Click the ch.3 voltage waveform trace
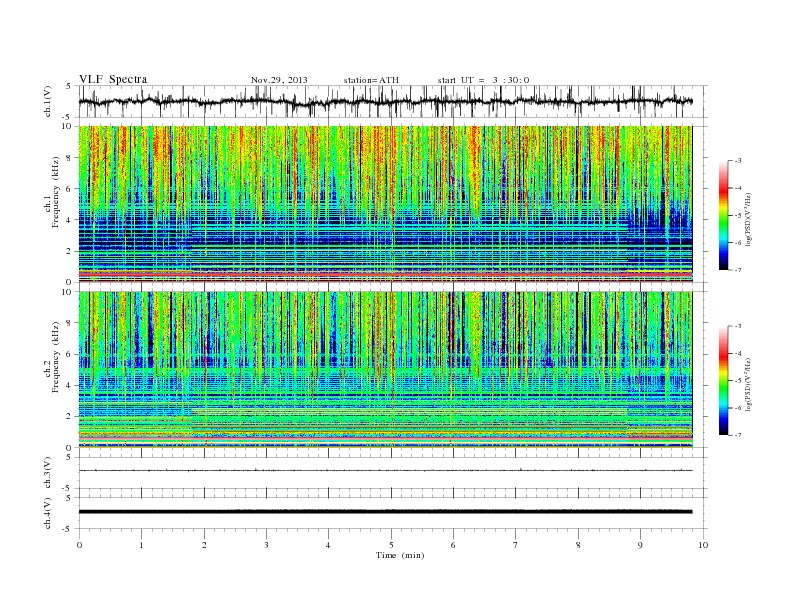 tap(385, 471)
